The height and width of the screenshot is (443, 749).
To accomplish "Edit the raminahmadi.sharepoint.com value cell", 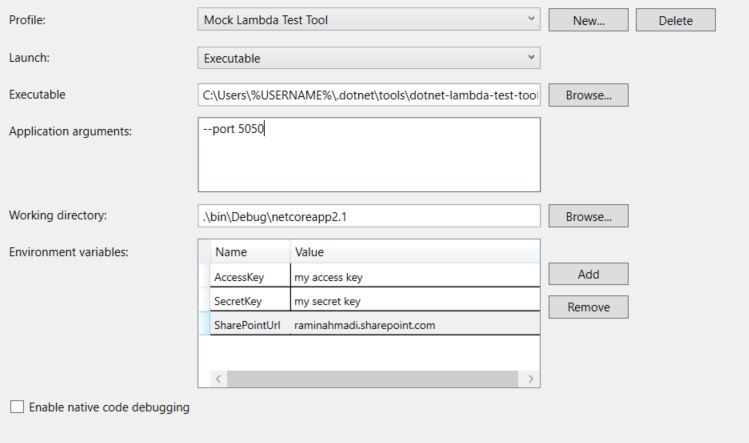I will click(x=414, y=325).
